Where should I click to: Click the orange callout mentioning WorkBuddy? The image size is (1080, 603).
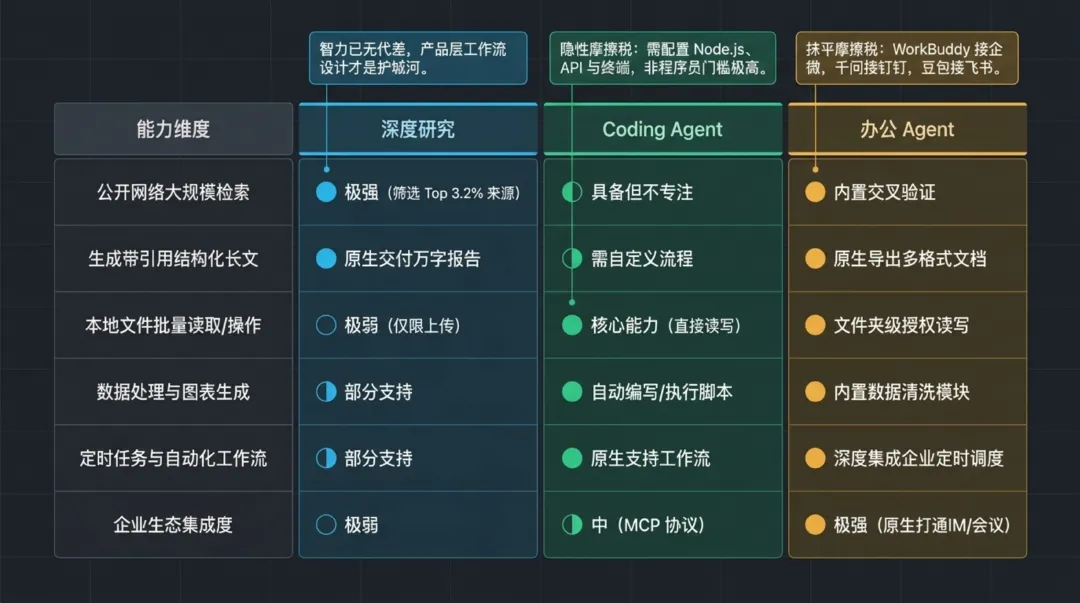coord(907,58)
